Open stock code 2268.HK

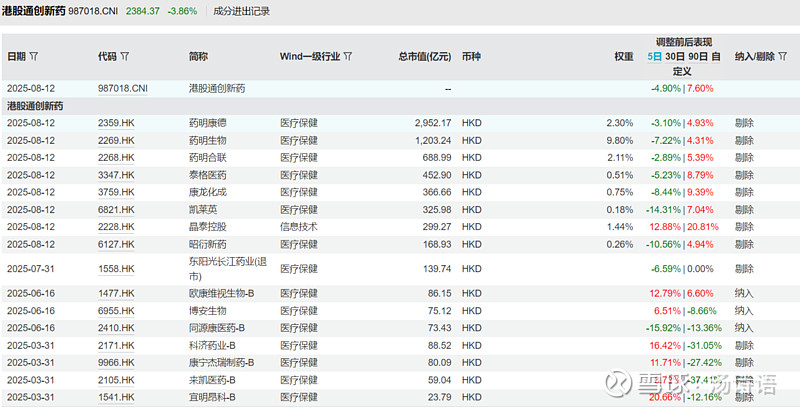coord(116,158)
